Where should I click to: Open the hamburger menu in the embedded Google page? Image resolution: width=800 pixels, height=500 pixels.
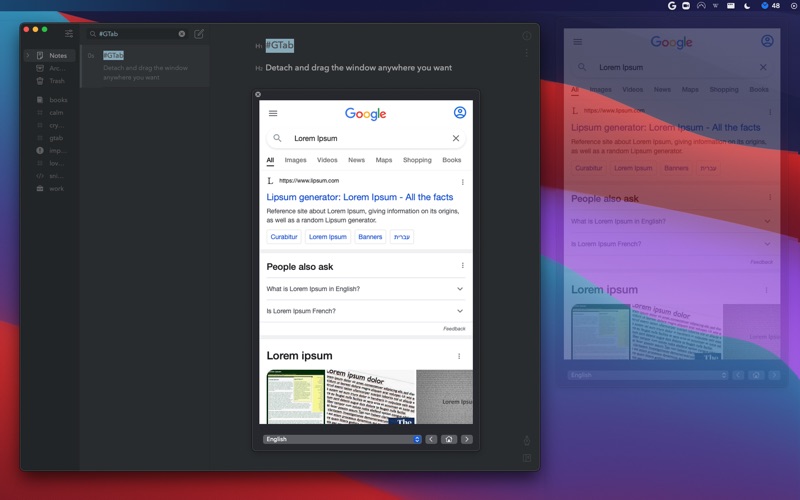tap(273, 113)
